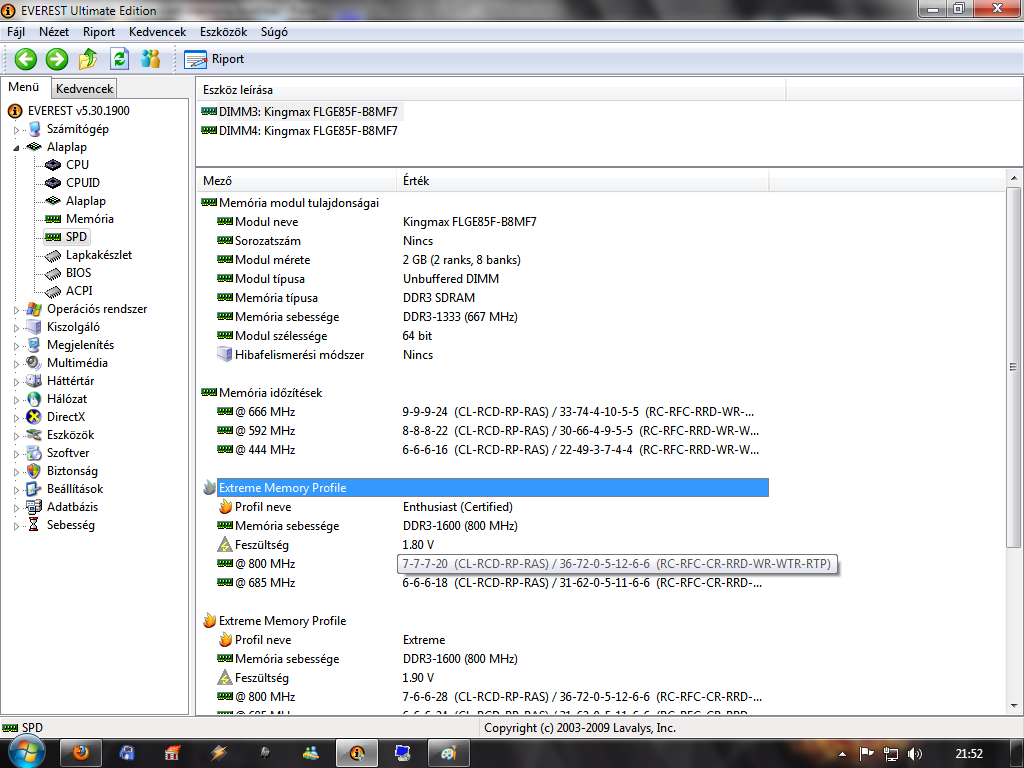Open the Riport menu
1024x768 pixels.
pyautogui.click(x=99, y=32)
